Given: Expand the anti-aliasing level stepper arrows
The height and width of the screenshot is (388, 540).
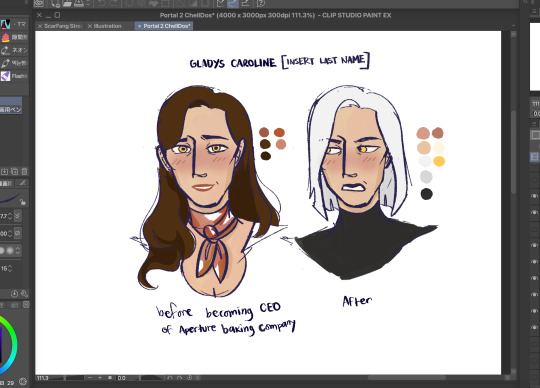Looking at the screenshot, I should pos(18,250).
